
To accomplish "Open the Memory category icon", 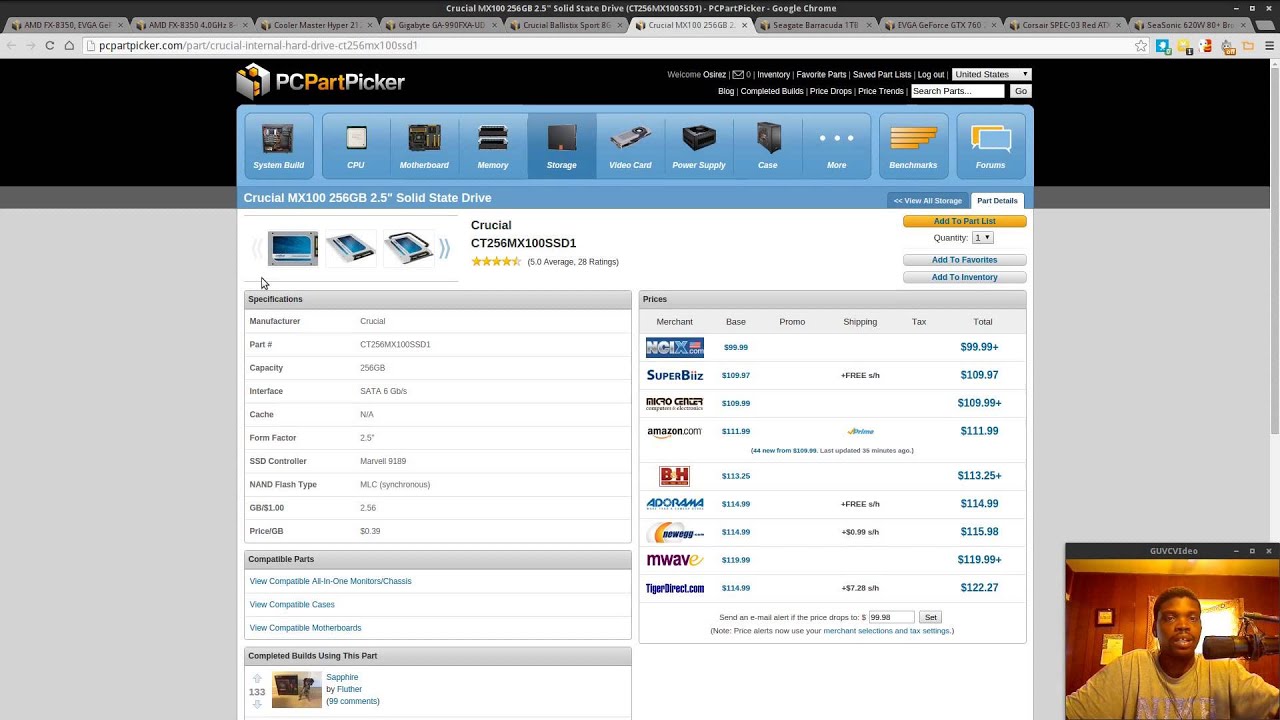I will point(493,146).
